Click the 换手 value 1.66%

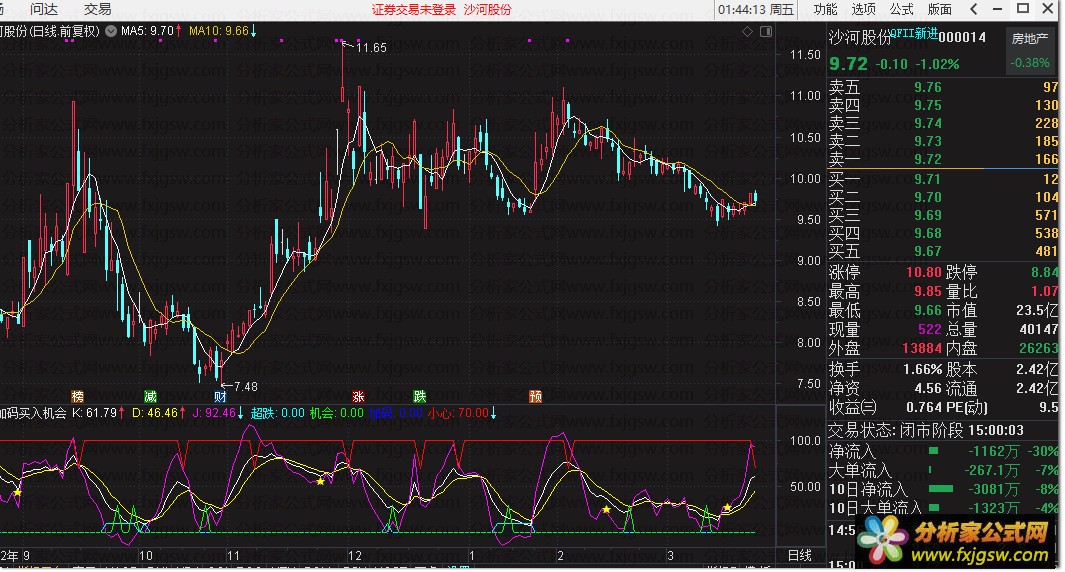(x=922, y=370)
